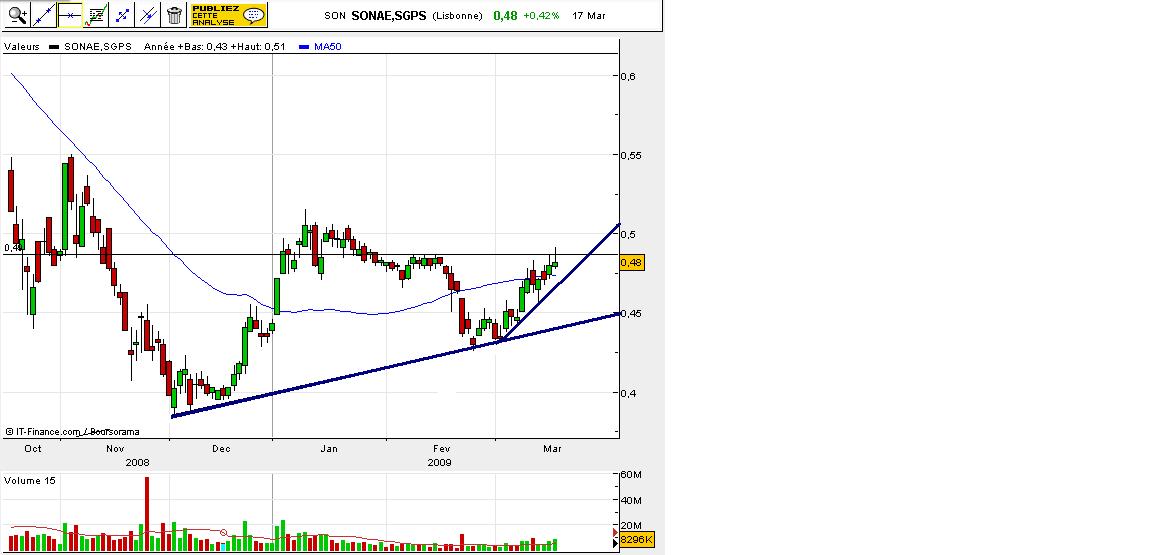The width and height of the screenshot is (1169, 555).
Task: Click the 8296K volume tag
Action: point(637,539)
